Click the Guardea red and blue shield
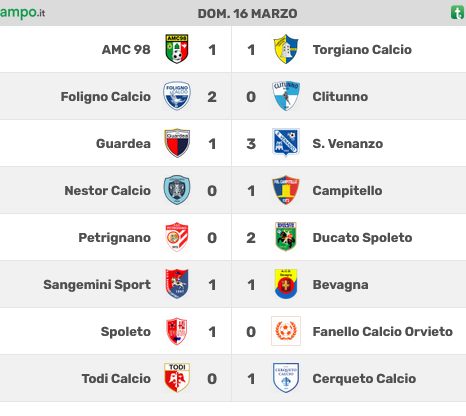 [177, 143]
